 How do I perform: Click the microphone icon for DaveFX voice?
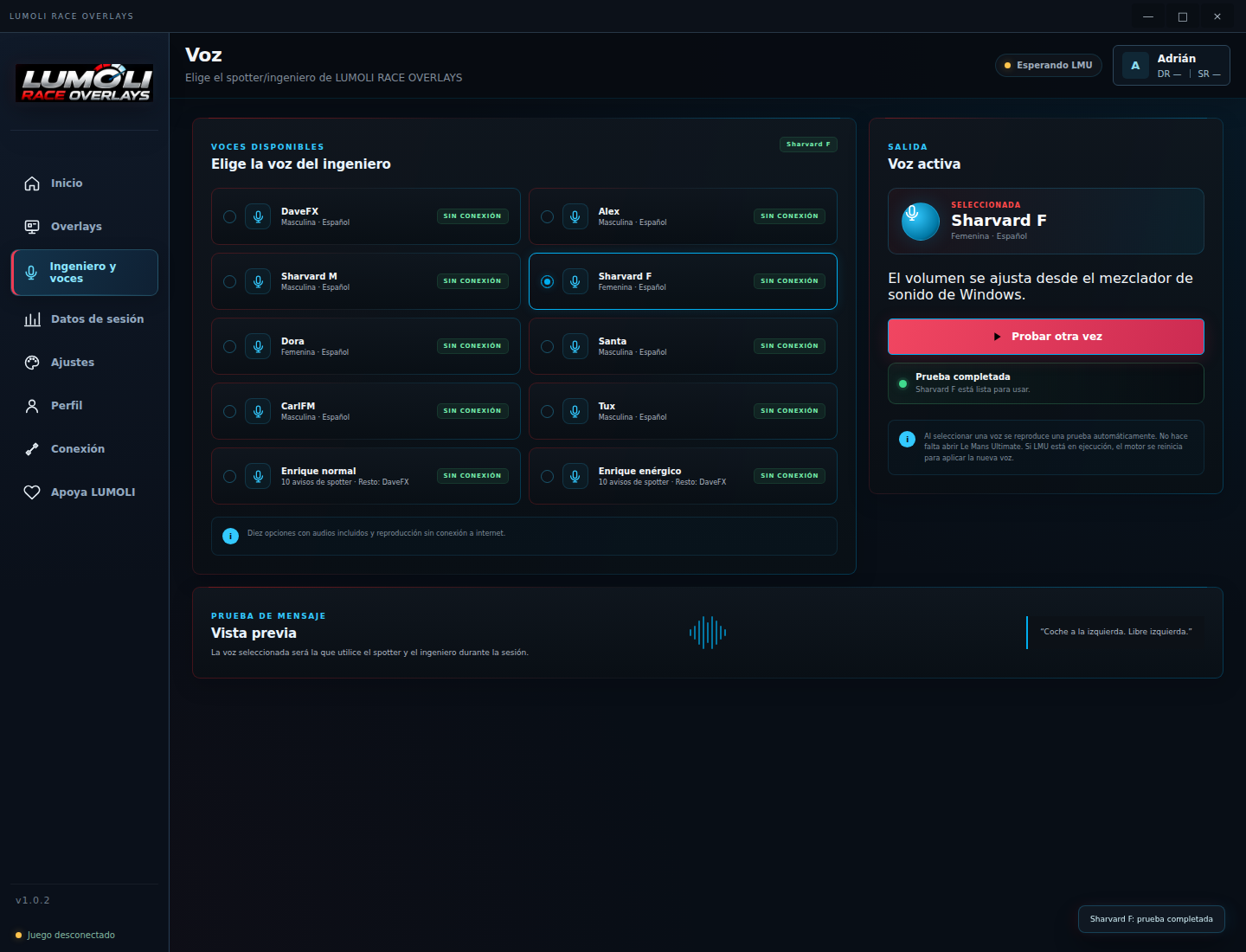point(258,216)
